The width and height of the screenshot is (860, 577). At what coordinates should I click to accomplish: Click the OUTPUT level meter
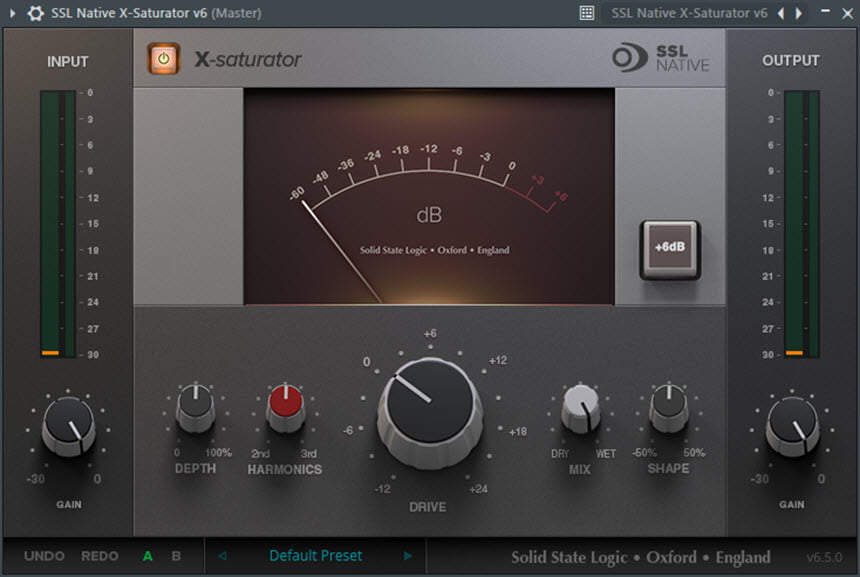[801, 224]
